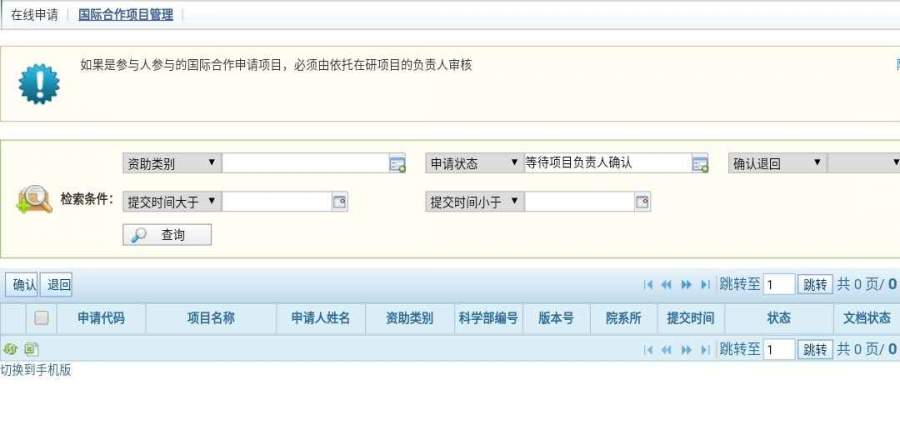This screenshot has width=900, height=445.
Task: Sort by 资助类别 column header
Action: coord(409,318)
